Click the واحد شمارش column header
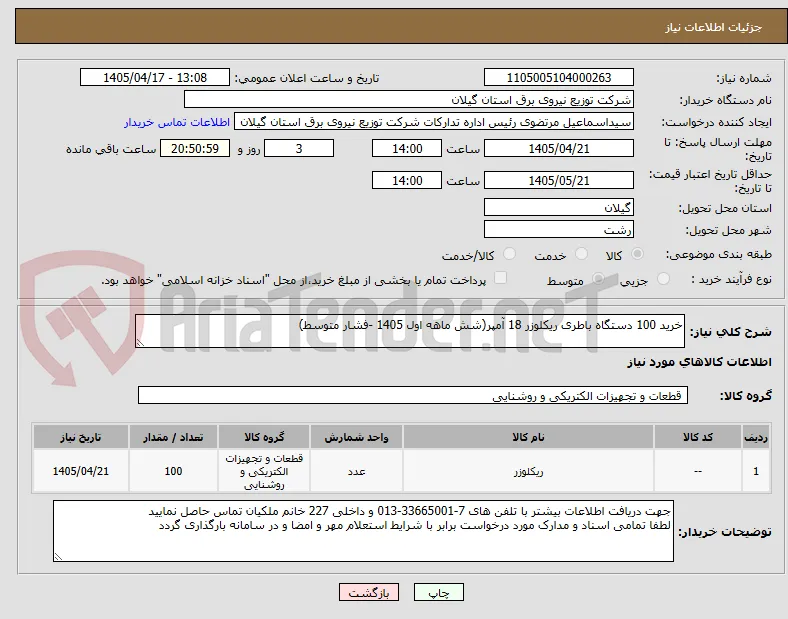Screen dimensions: 788x619 tap(356, 437)
